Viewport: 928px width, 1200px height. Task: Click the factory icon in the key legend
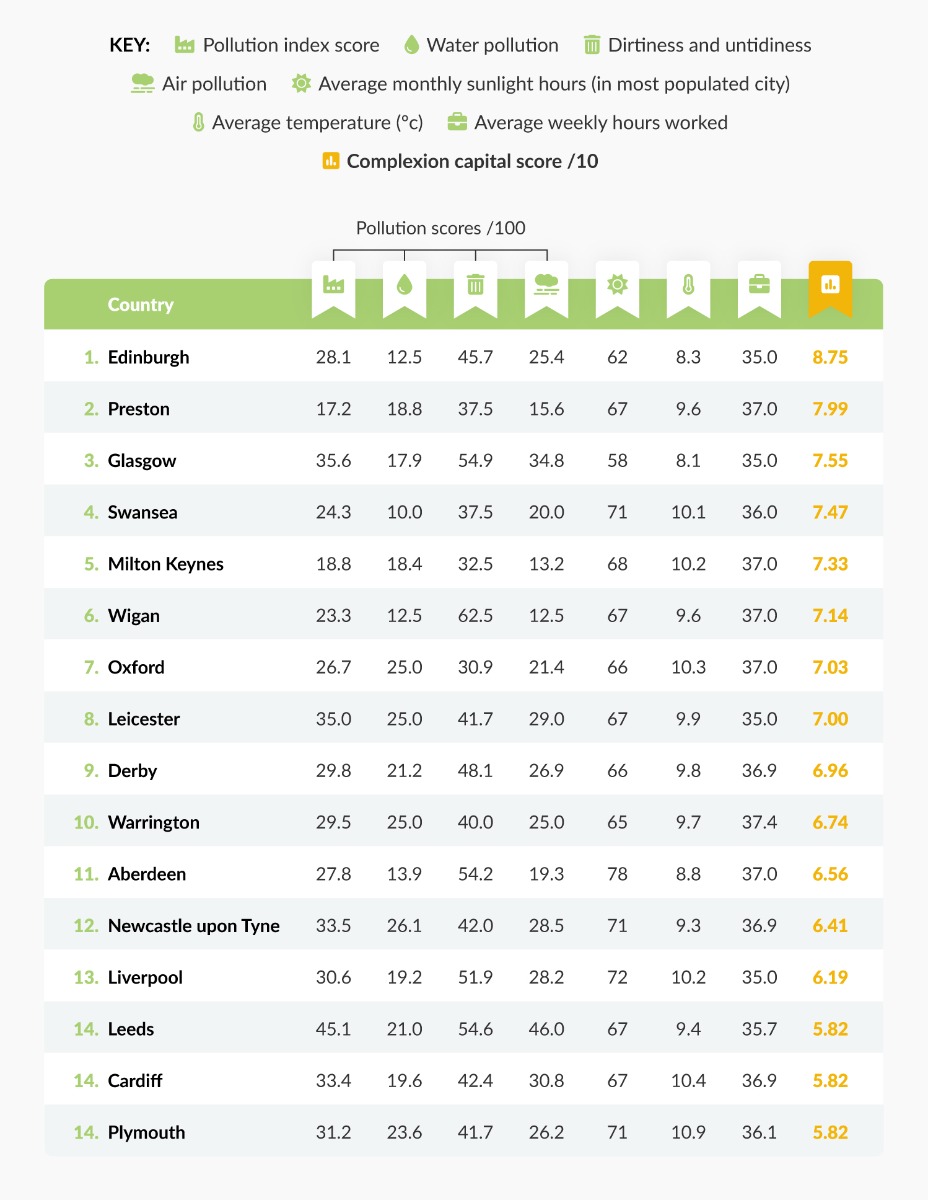(x=184, y=45)
